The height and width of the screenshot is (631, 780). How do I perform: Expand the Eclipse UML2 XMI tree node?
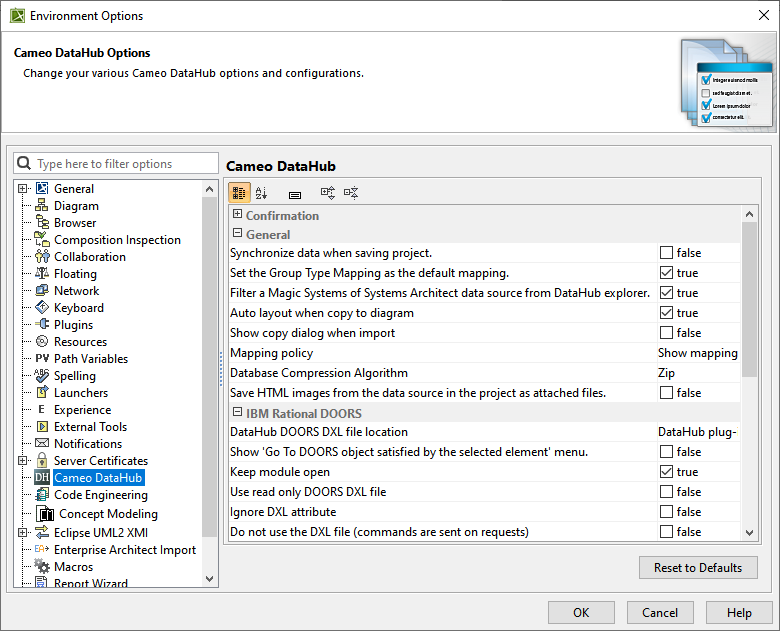(22, 532)
